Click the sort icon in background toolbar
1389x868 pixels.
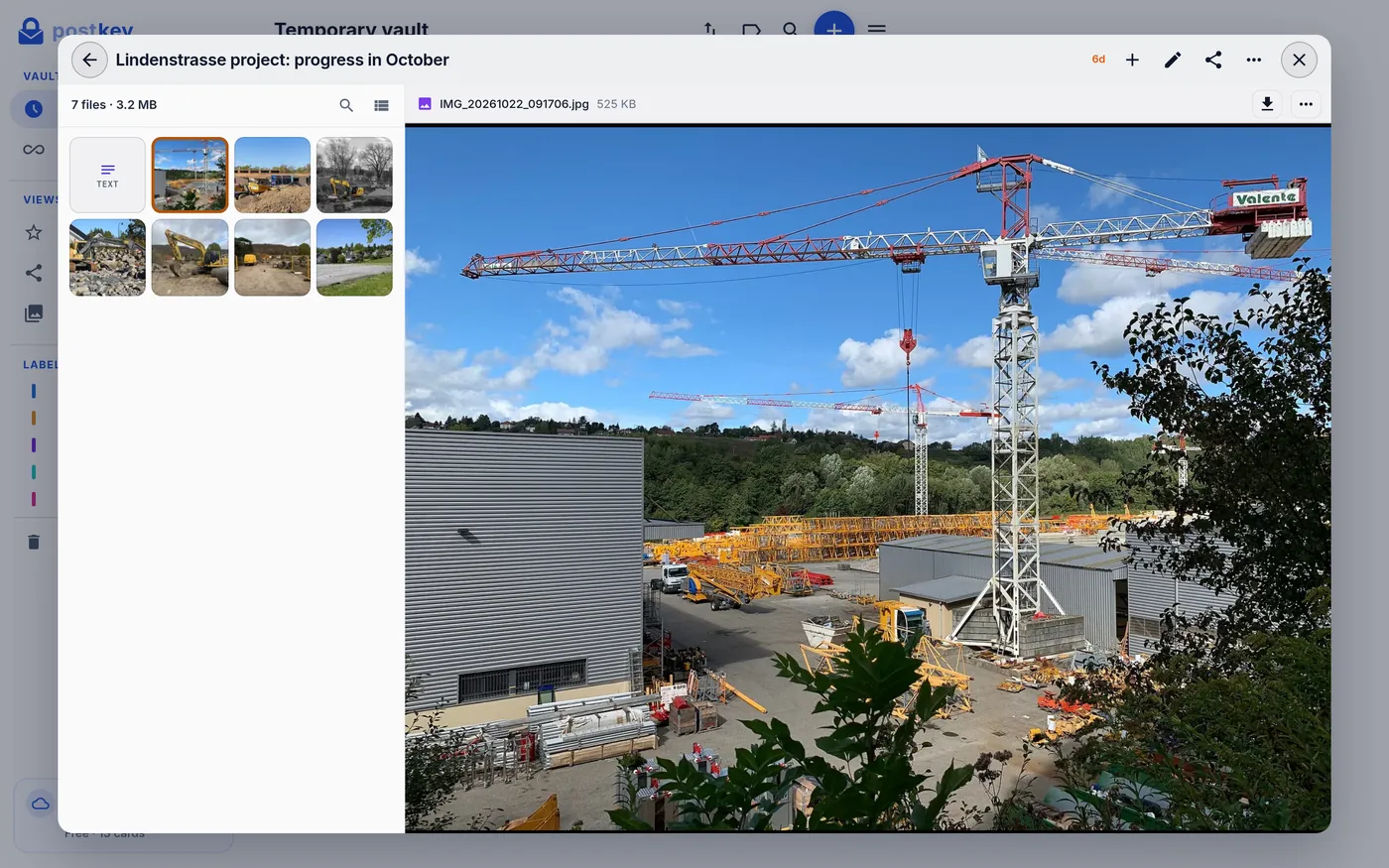(709, 30)
